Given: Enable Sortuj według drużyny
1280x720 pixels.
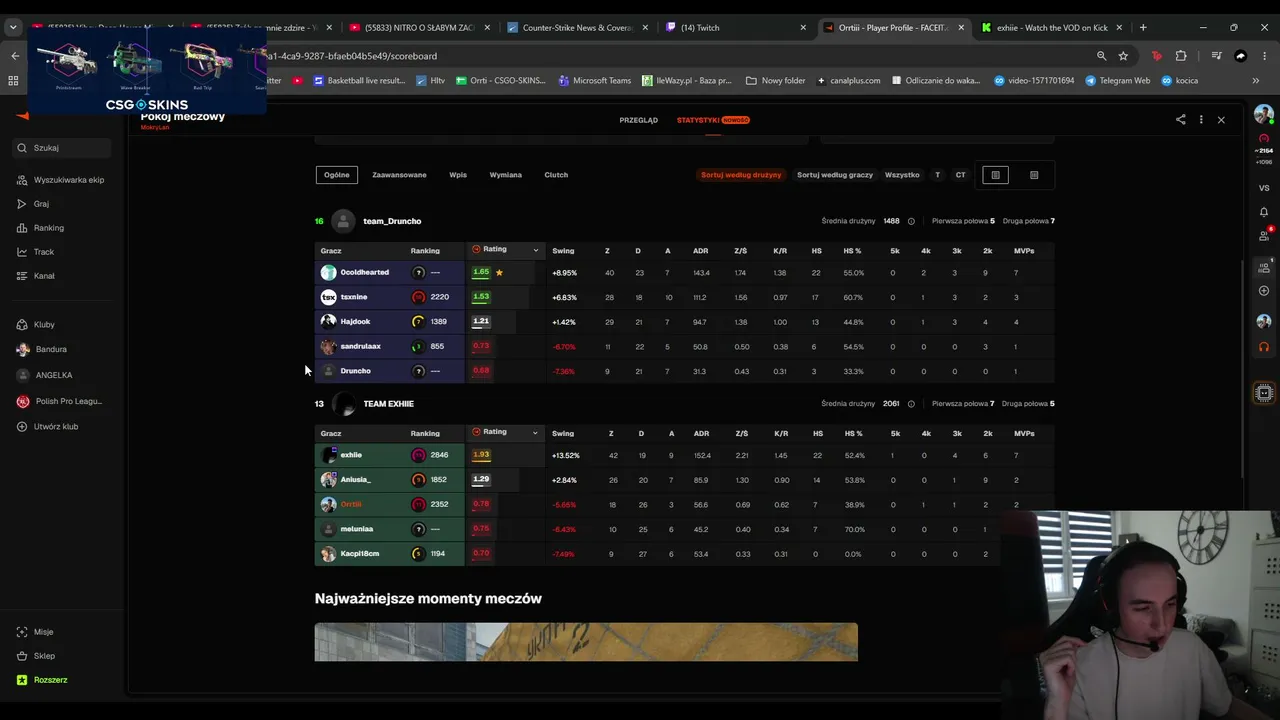Looking at the screenshot, I should pos(741,175).
